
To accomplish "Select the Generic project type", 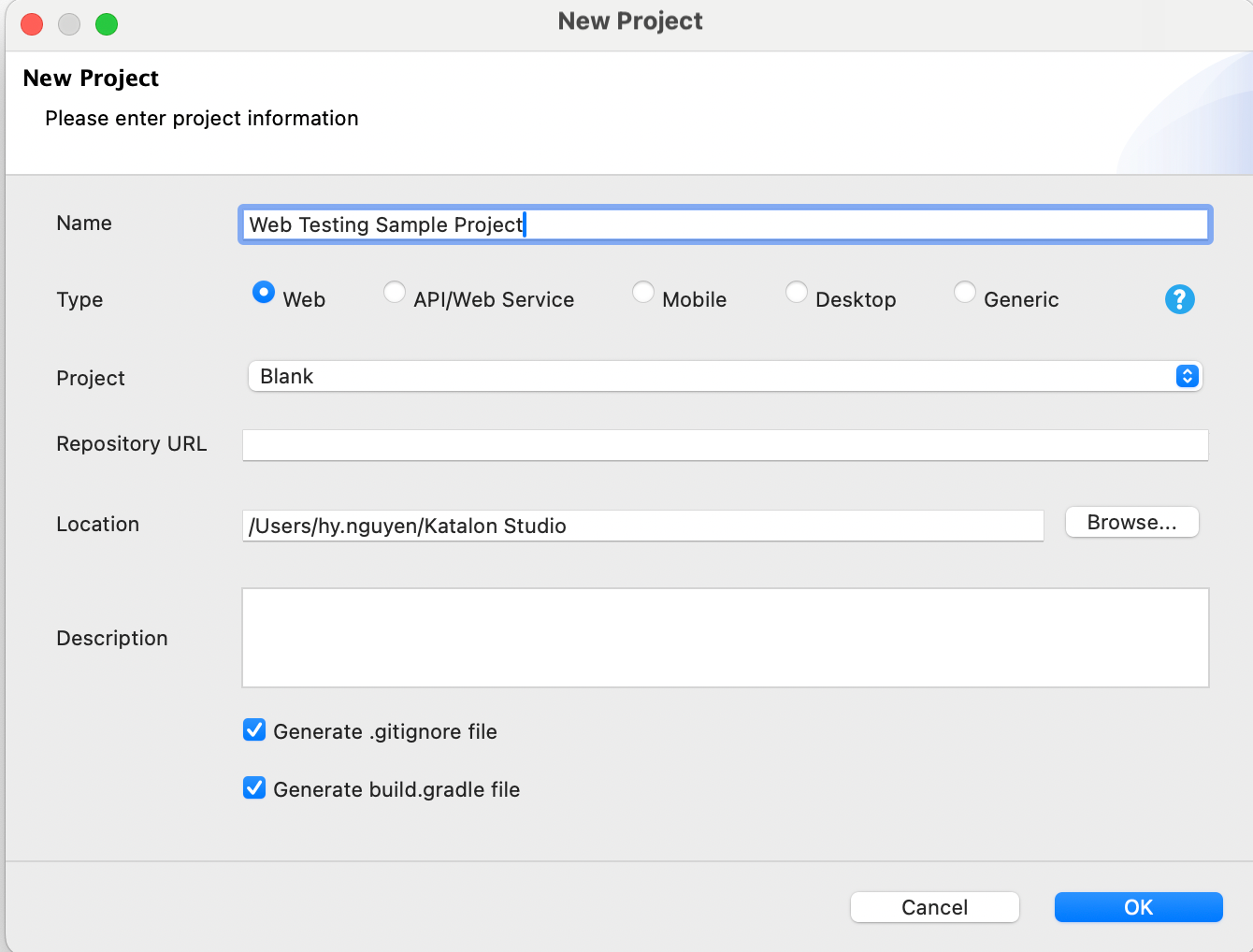I will click(x=965, y=293).
